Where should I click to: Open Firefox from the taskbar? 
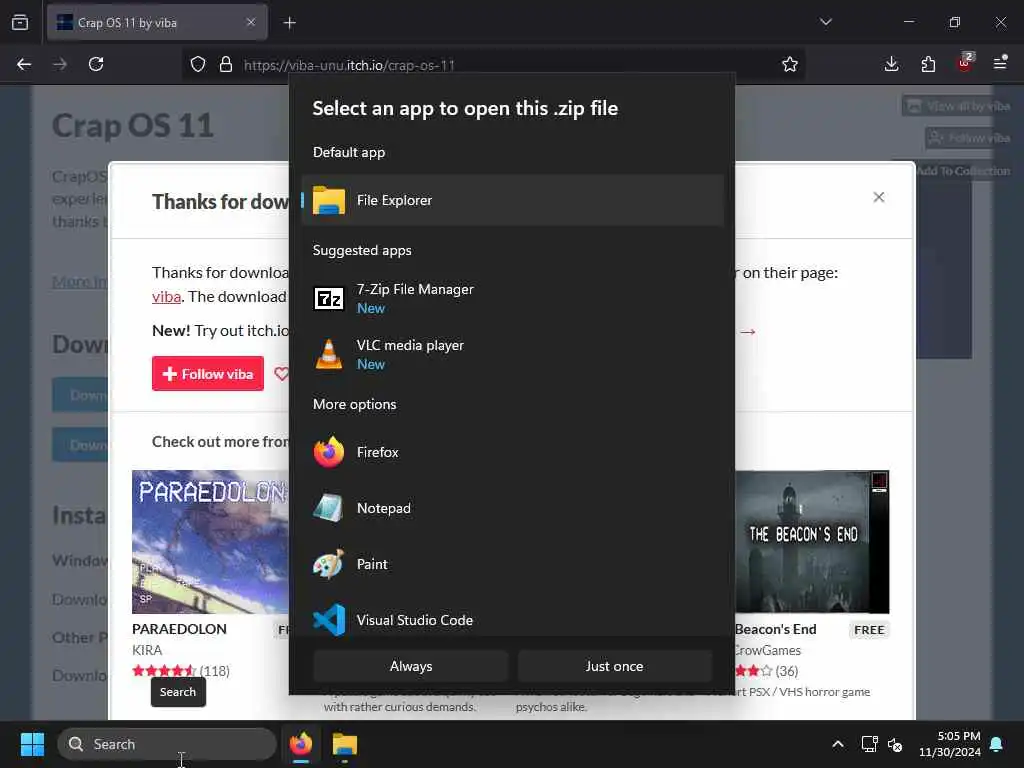300,744
